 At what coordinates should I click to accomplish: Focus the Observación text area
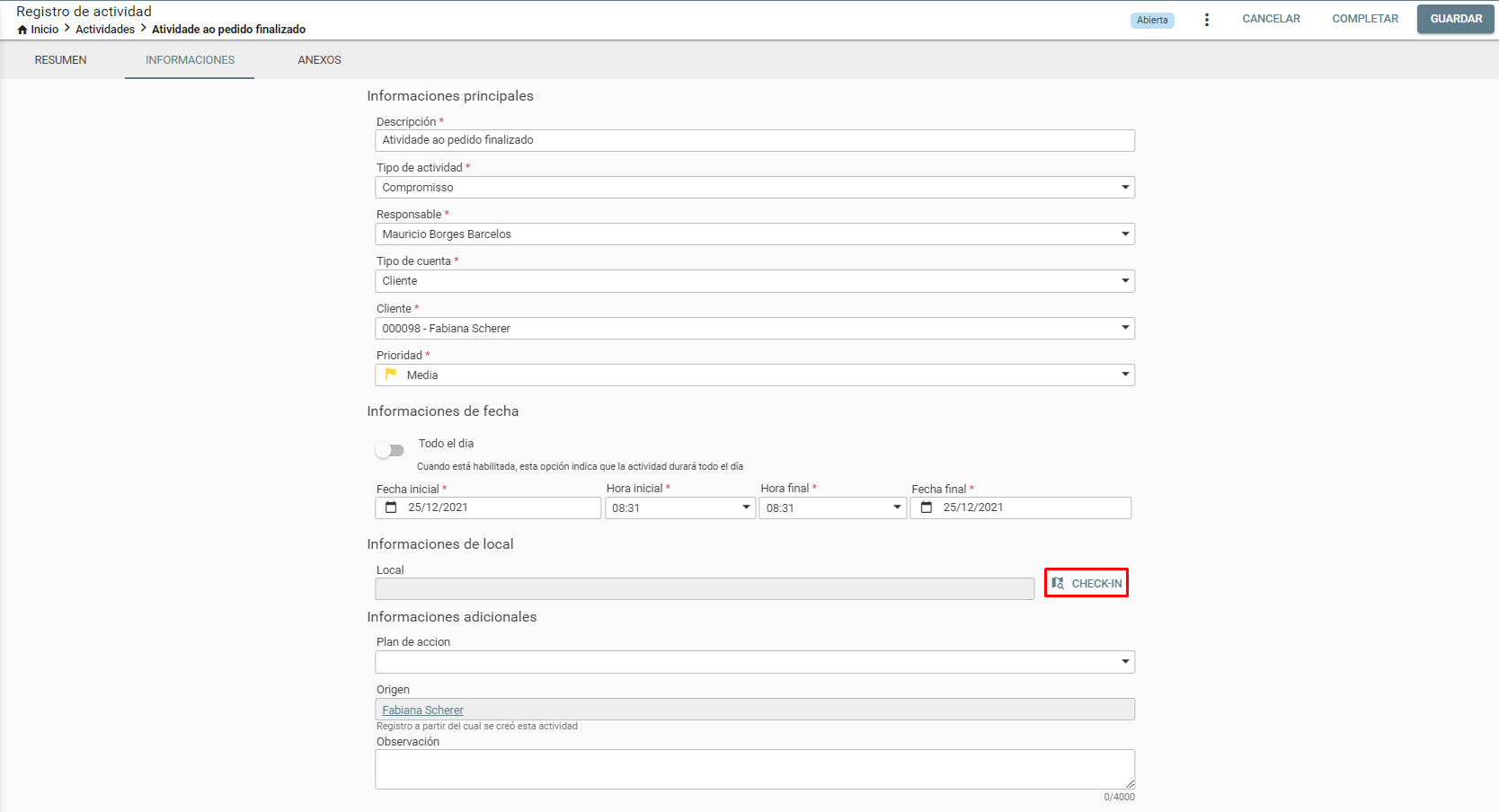[755, 769]
